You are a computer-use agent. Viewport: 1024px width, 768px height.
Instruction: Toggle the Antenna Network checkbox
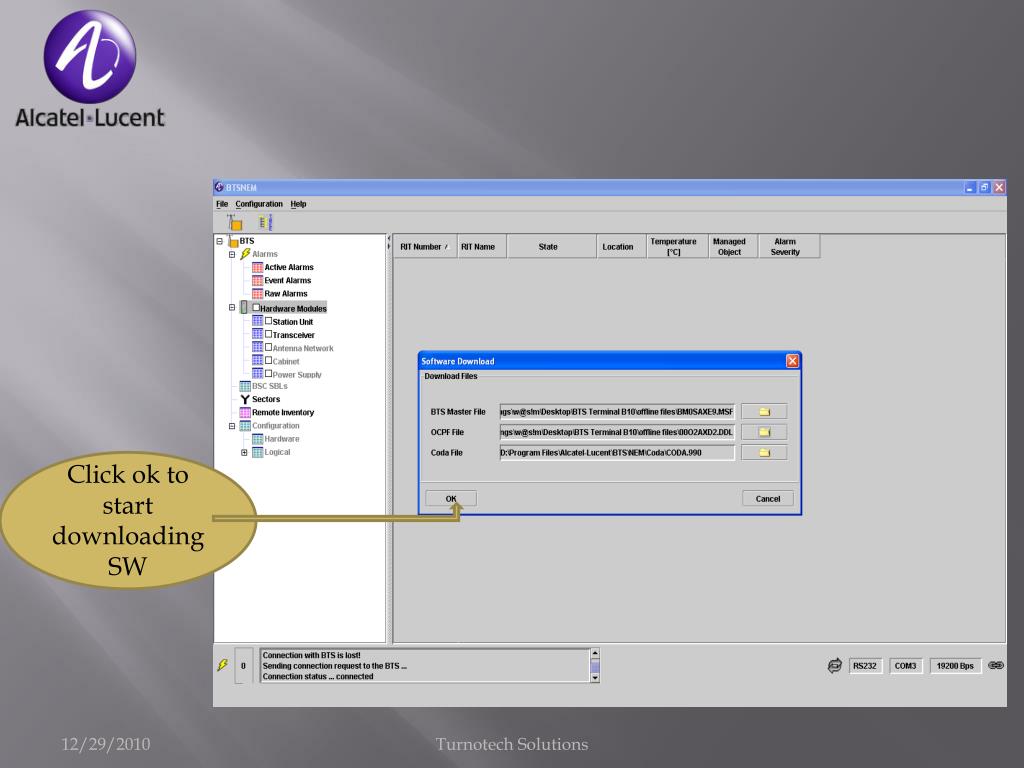pyautogui.click(x=268, y=347)
